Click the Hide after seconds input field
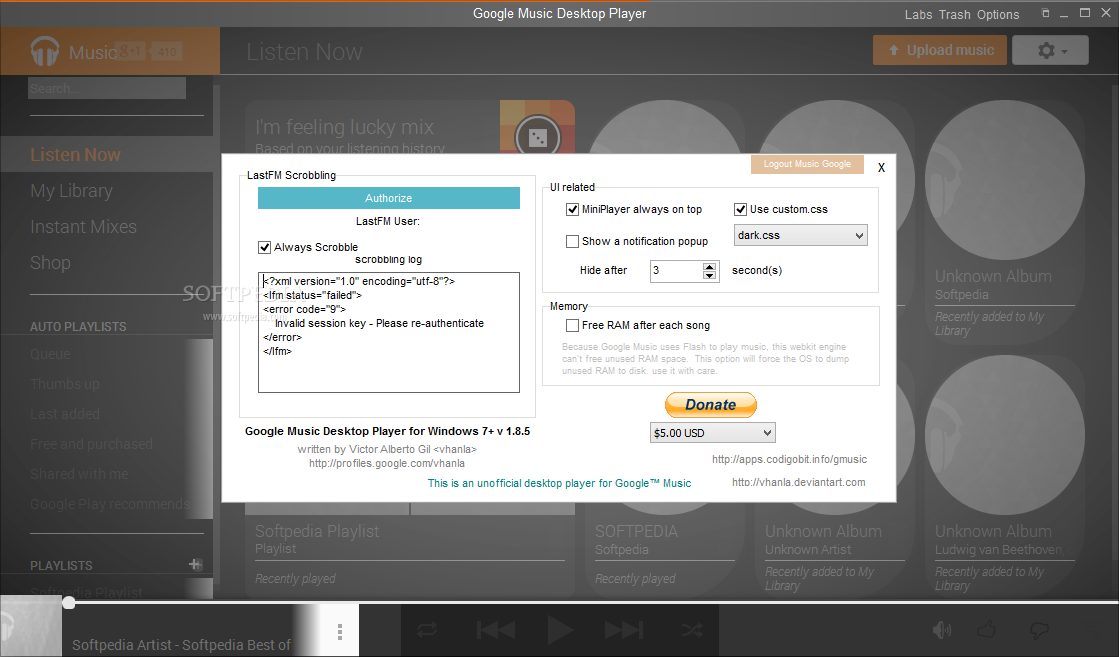The image size is (1119, 657). pos(677,270)
